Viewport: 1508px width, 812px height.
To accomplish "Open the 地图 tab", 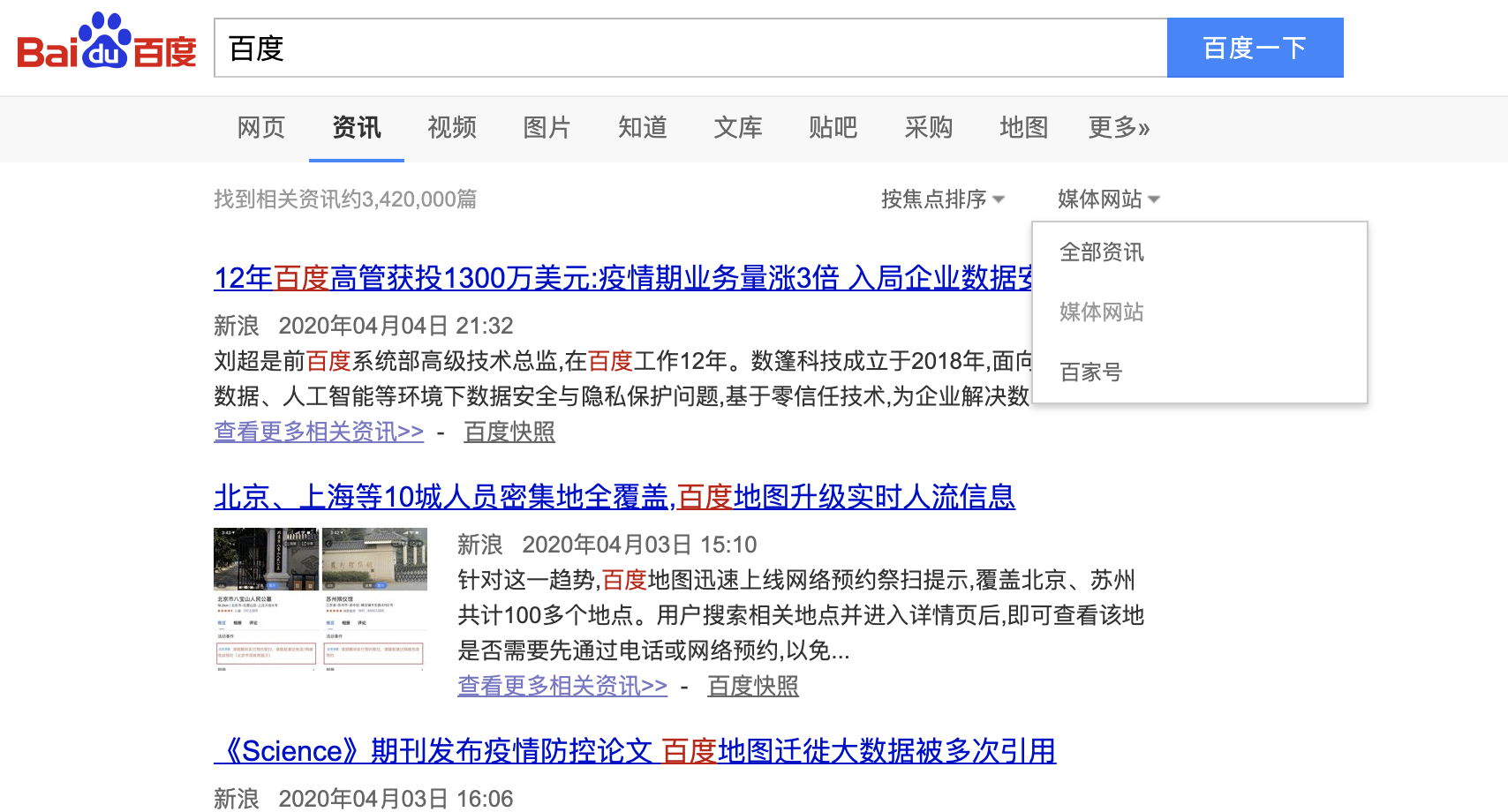I will (1024, 128).
